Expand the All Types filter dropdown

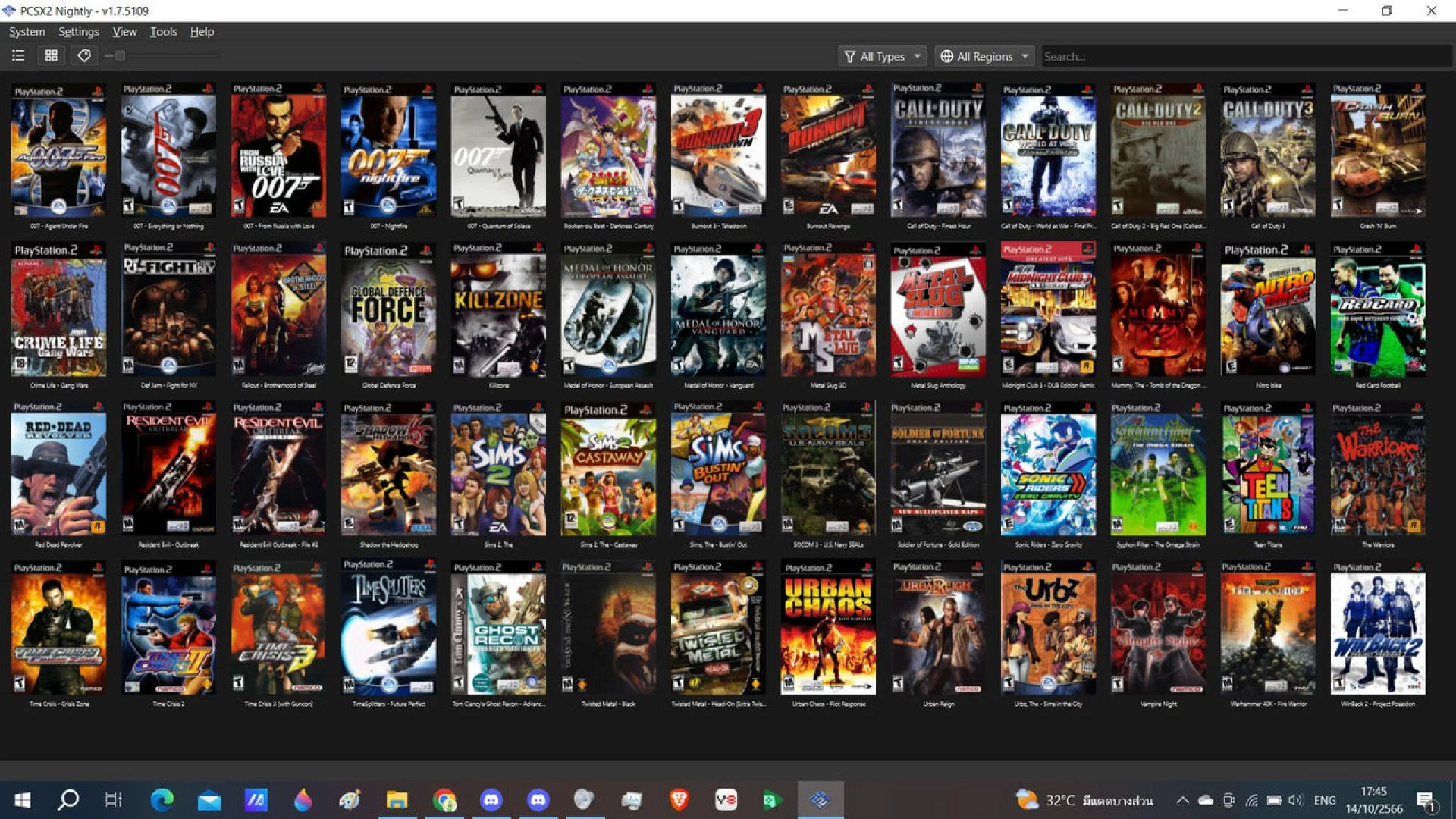pos(883,56)
